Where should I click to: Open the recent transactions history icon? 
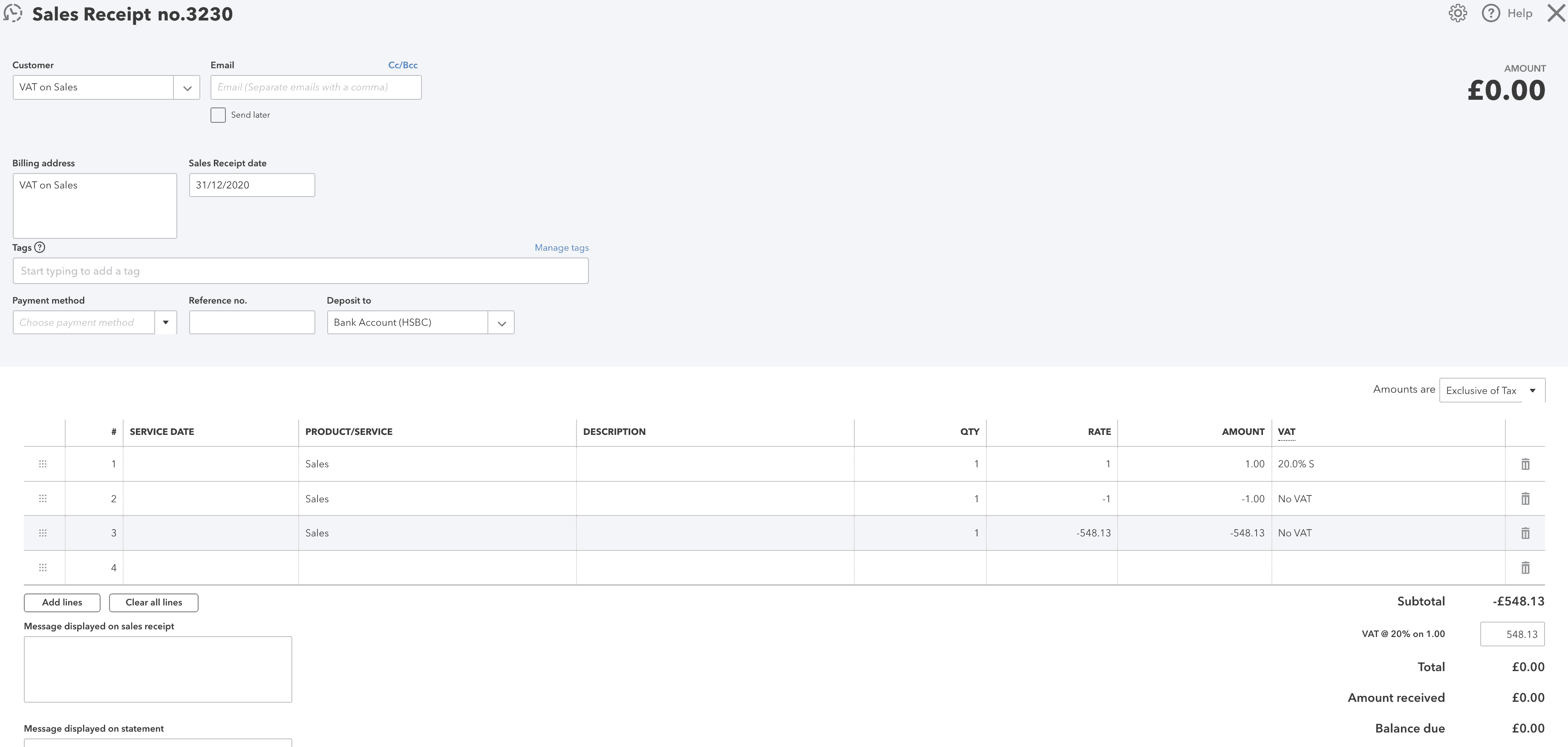pyautogui.click(x=13, y=13)
